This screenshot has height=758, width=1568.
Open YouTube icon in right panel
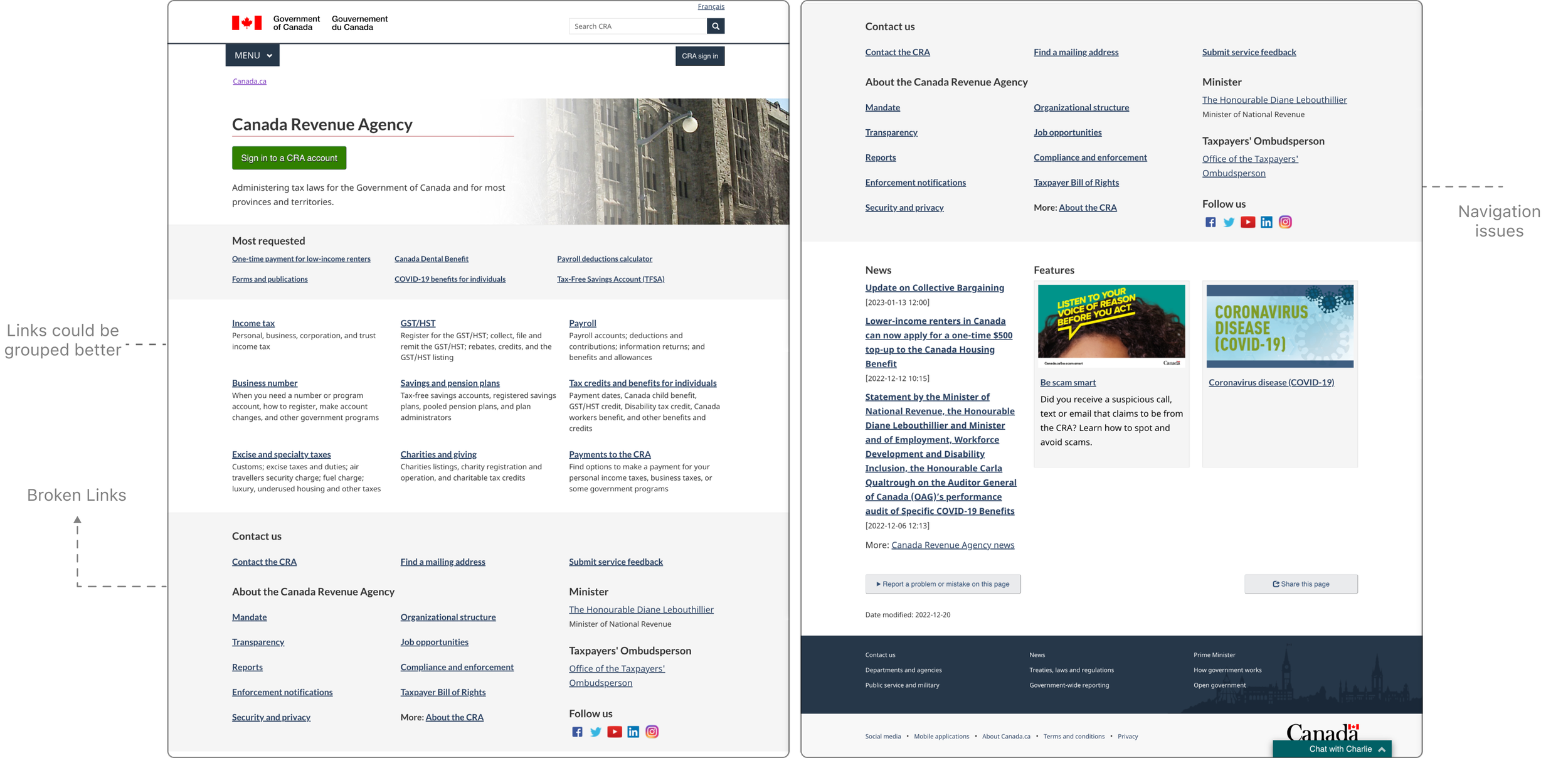(x=1248, y=222)
